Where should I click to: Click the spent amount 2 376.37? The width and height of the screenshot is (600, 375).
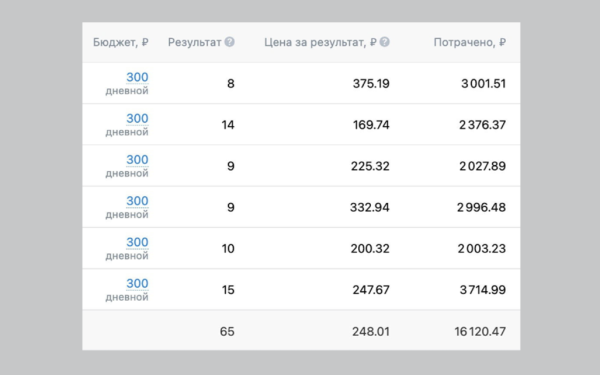[482, 125]
